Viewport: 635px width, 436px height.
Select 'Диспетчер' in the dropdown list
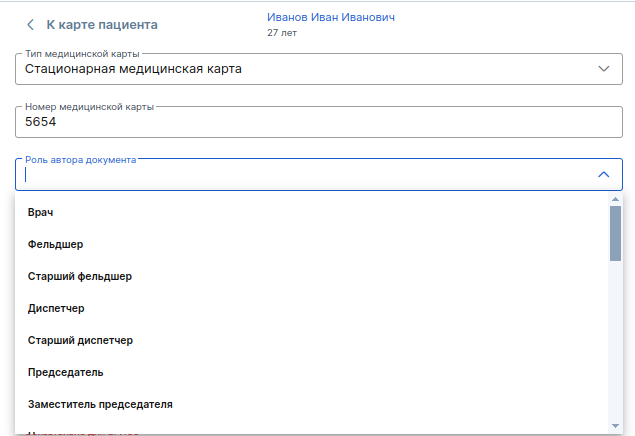click(x=56, y=308)
